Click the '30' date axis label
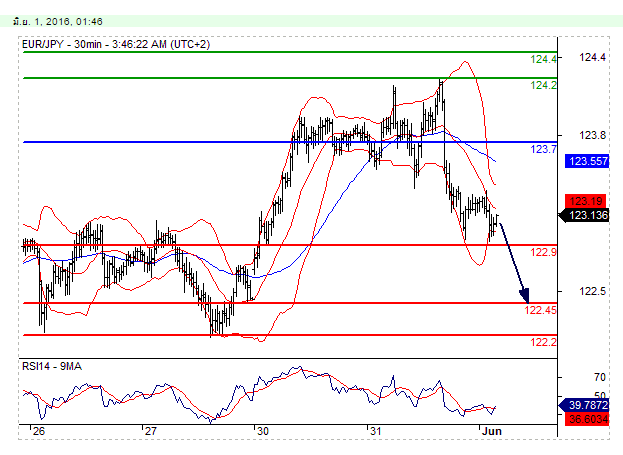 [262, 431]
